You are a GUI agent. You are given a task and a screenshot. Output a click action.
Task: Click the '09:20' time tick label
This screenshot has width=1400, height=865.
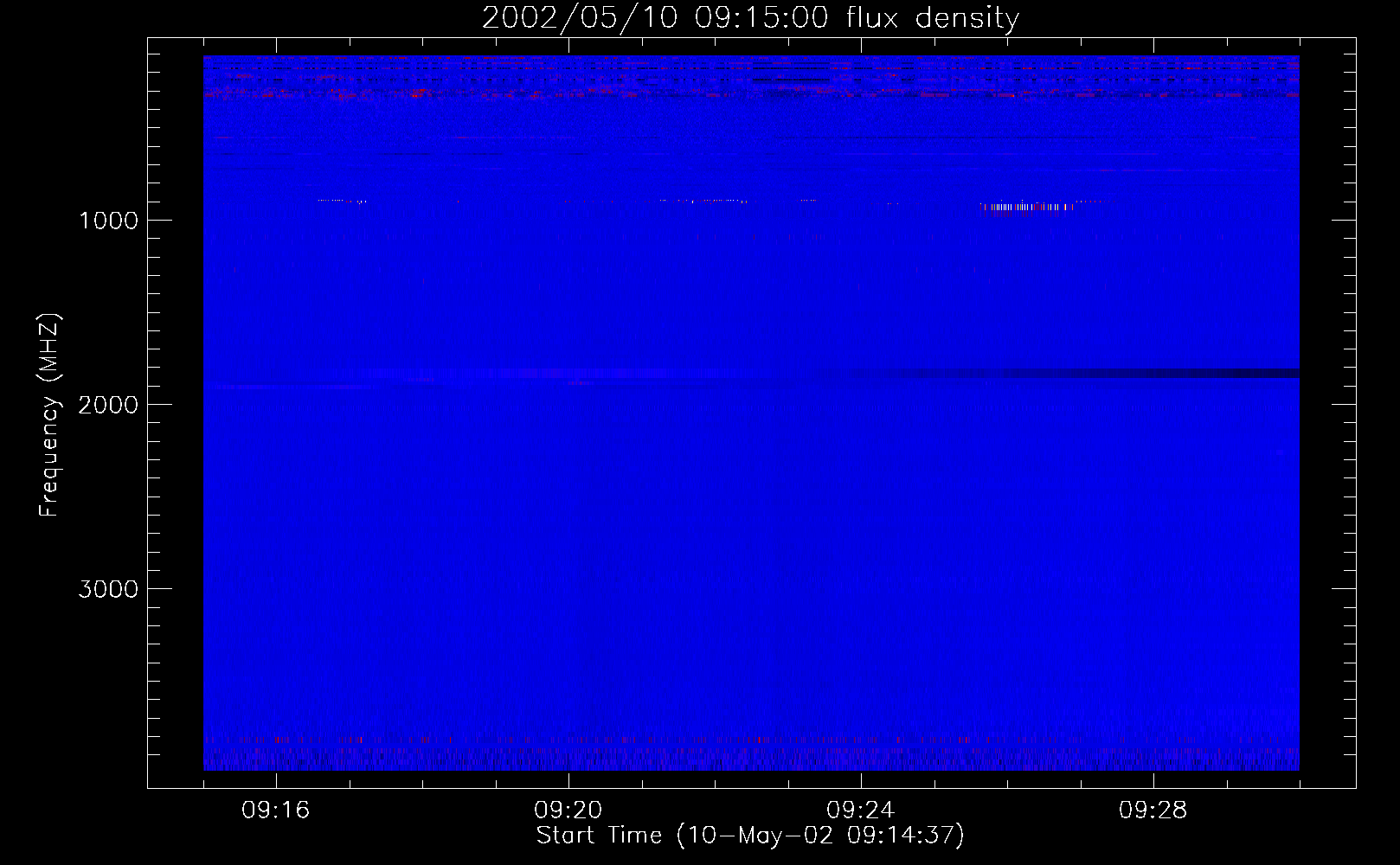pos(568,811)
